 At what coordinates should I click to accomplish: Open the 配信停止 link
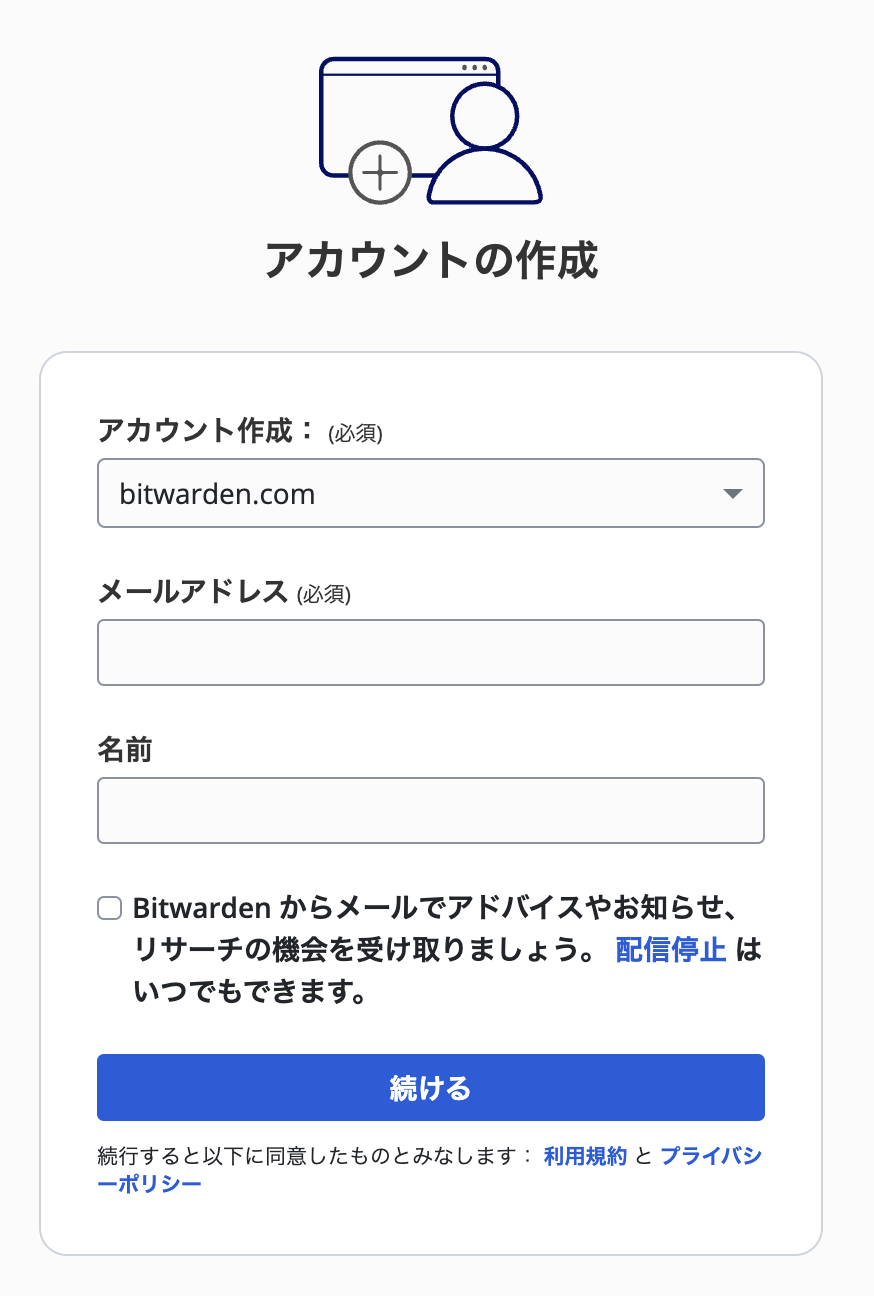pyautogui.click(x=671, y=951)
